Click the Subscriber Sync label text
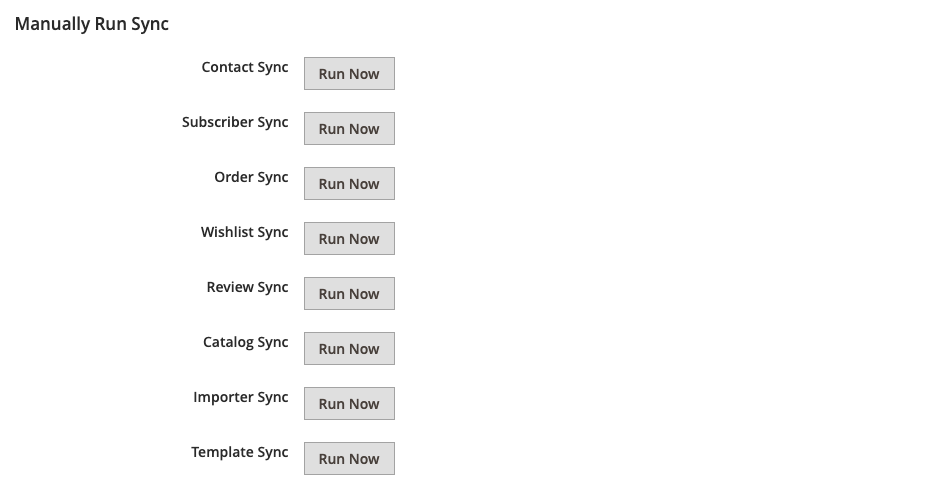 pos(235,122)
